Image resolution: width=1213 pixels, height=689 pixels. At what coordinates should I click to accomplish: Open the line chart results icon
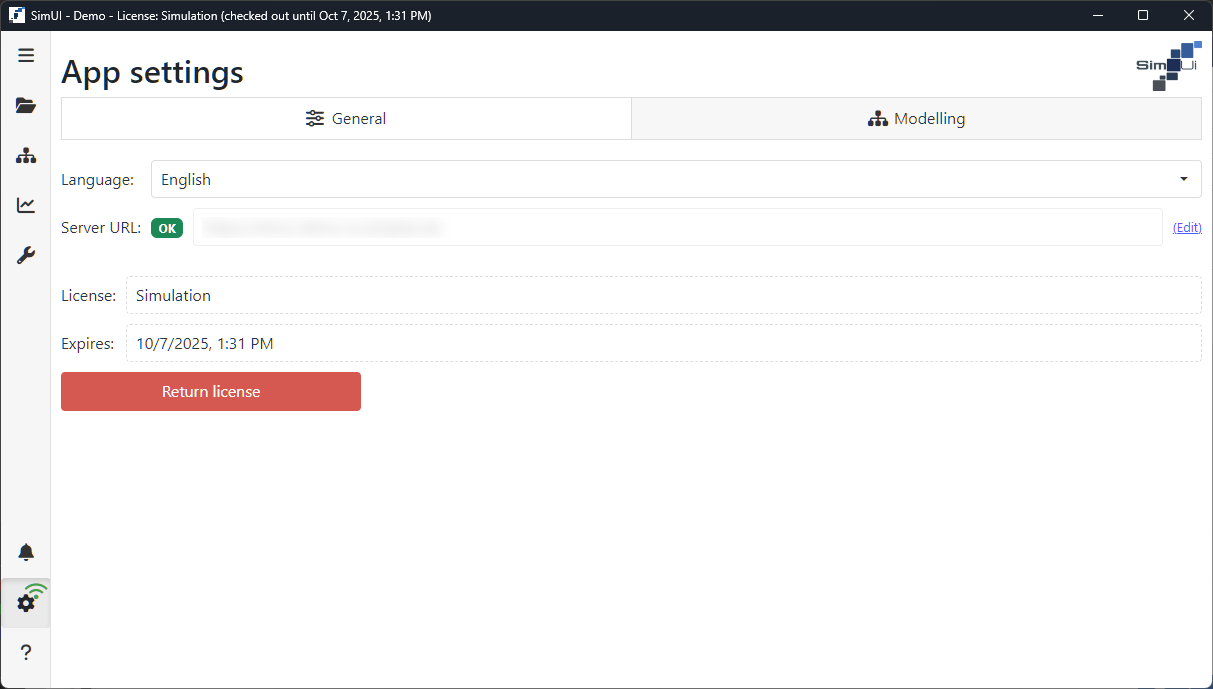[26, 206]
